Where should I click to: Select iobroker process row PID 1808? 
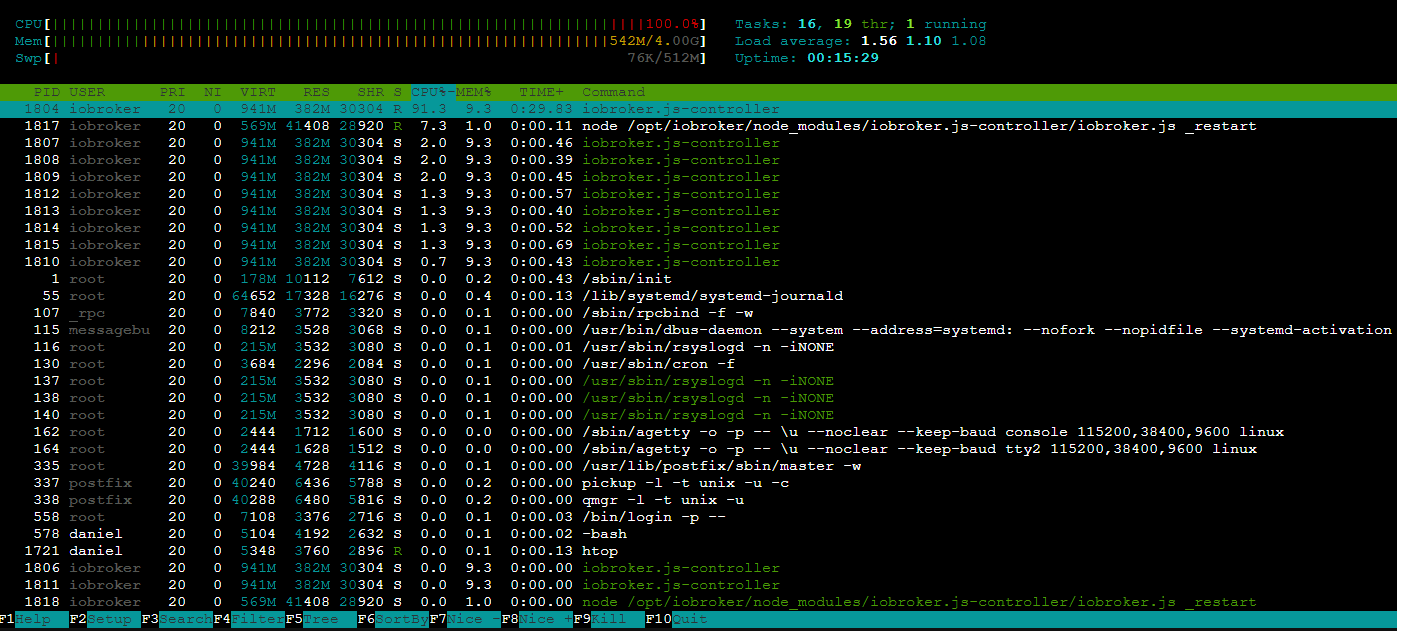tap(698, 160)
